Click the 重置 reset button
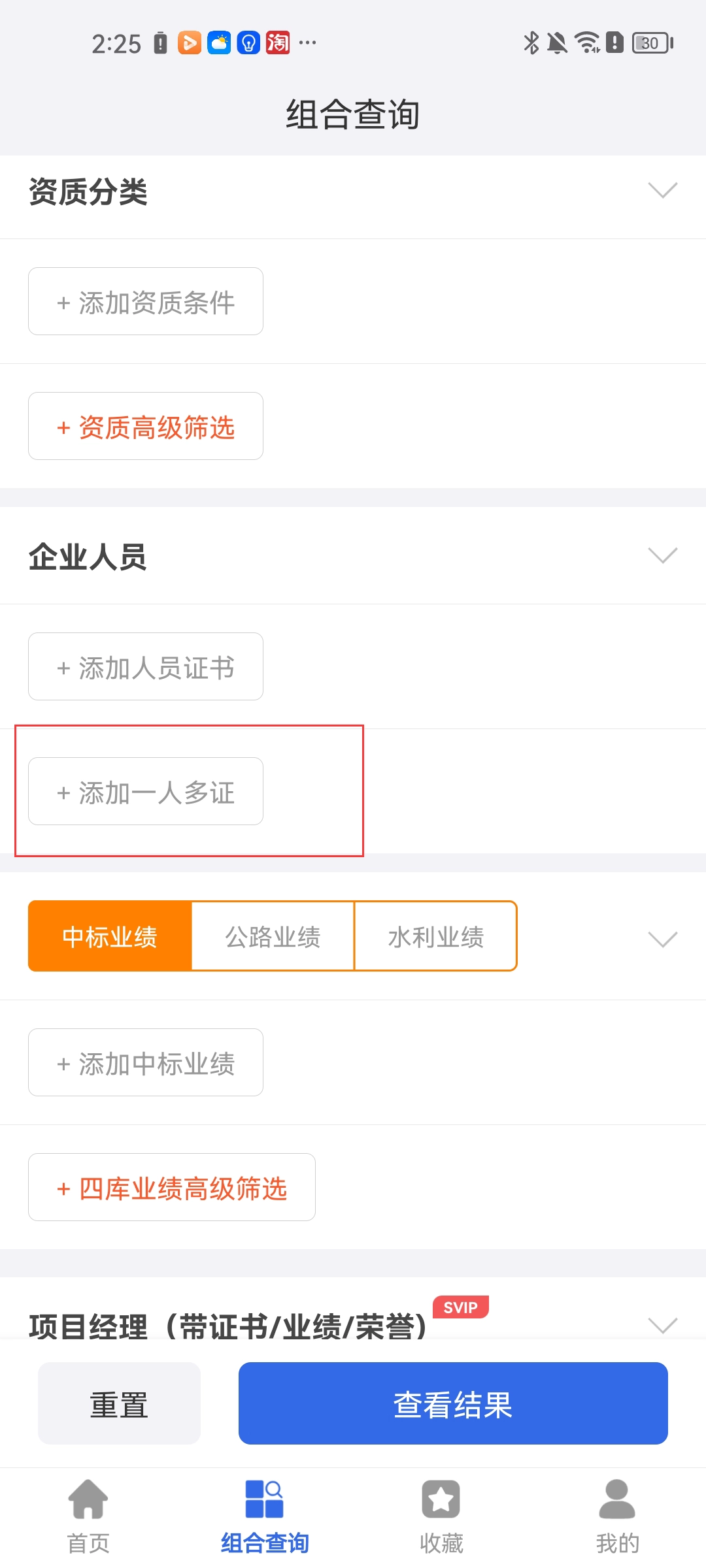The image size is (706, 1568). pyautogui.click(x=119, y=1403)
